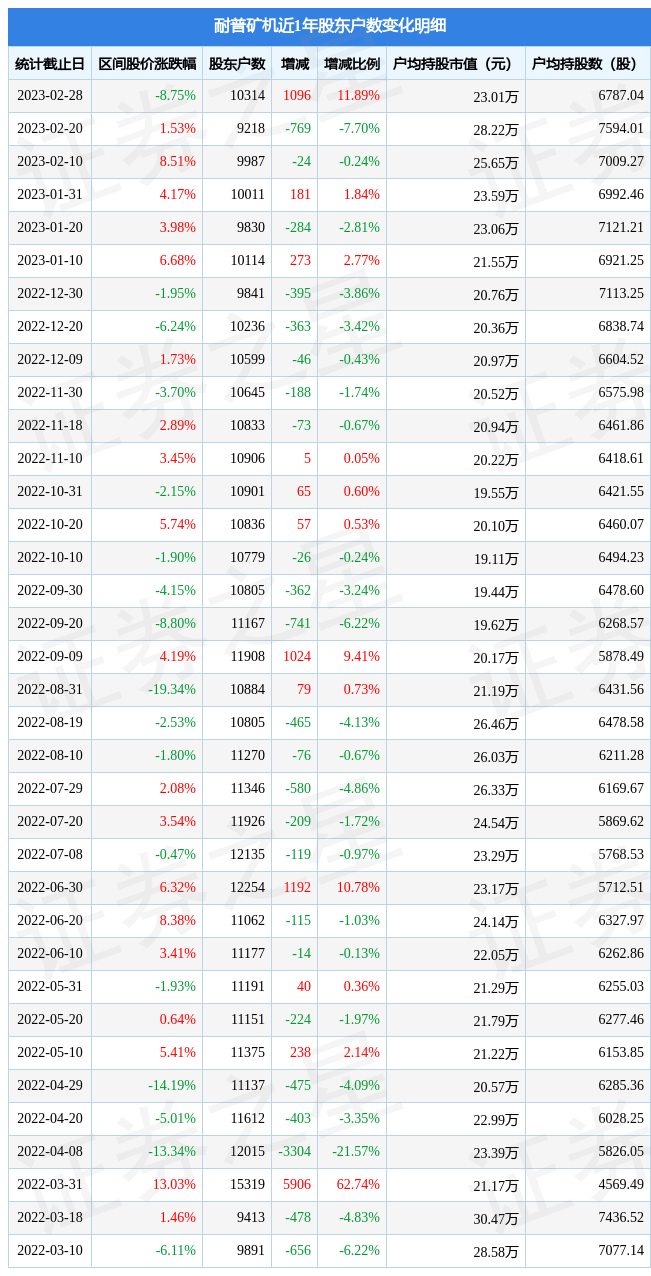The image size is (651, 1276).
Task: Click the 2022-03-10 date in last row
Action: 50,1251
